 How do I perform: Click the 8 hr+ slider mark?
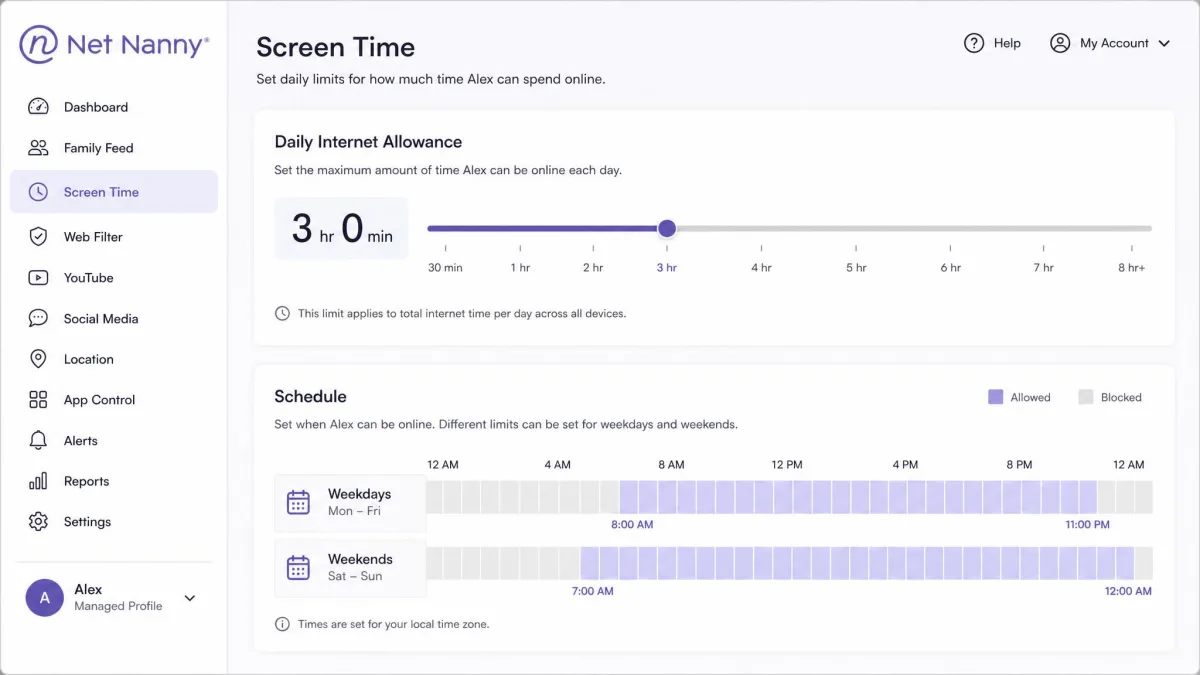pyautogui.click(x=1132, y=268)
